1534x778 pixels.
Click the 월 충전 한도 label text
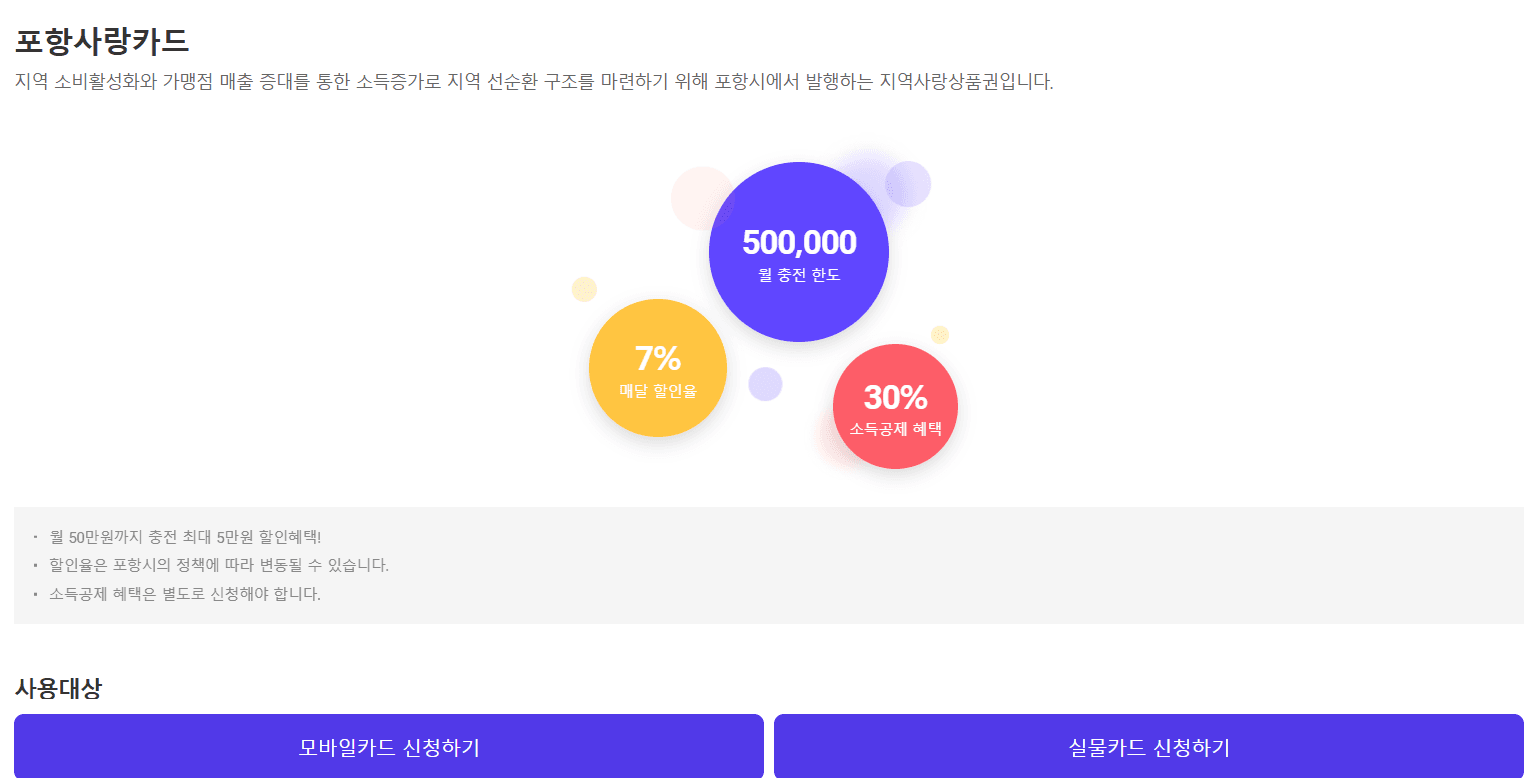coord(798,274)
